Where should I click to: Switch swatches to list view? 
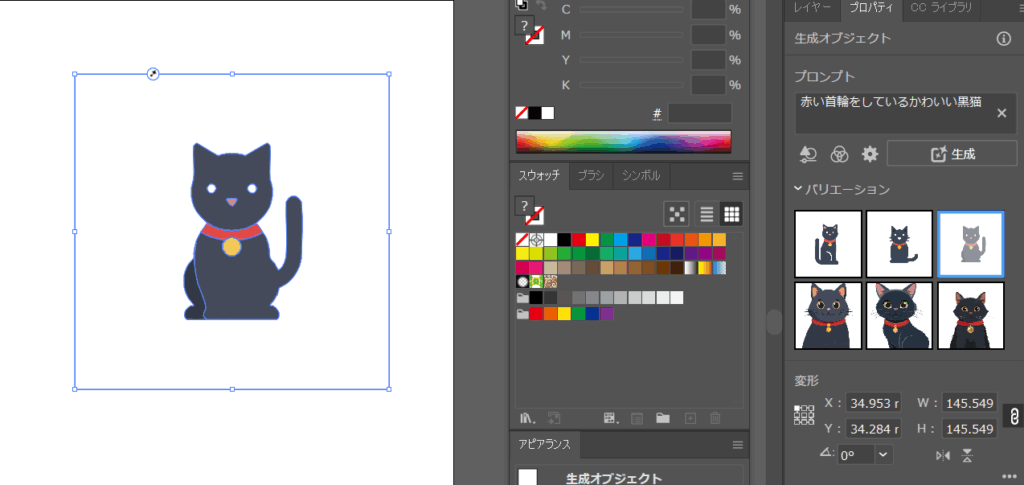706,213
